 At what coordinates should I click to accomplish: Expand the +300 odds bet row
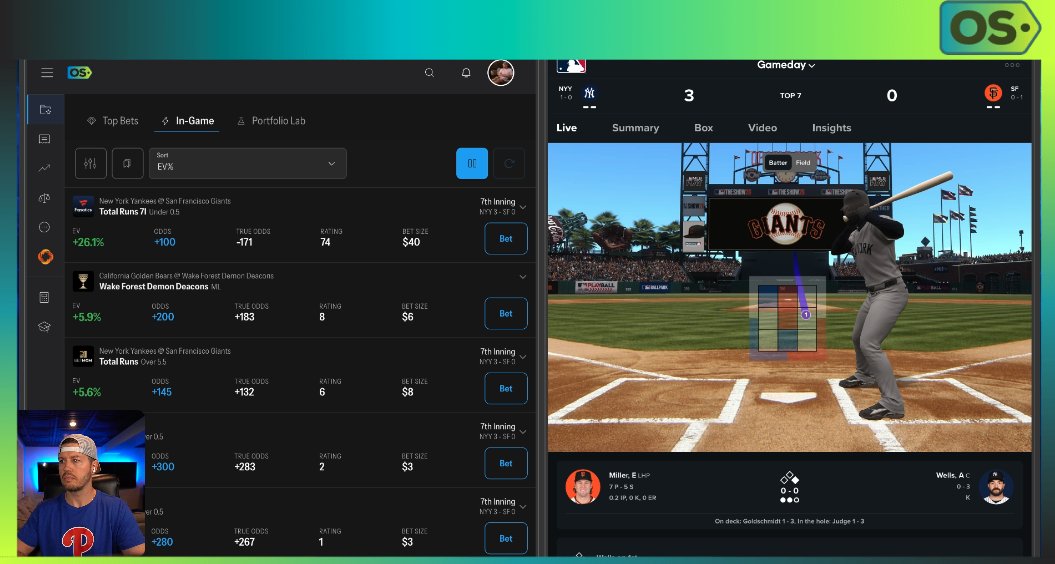click(x=523, y=431)
